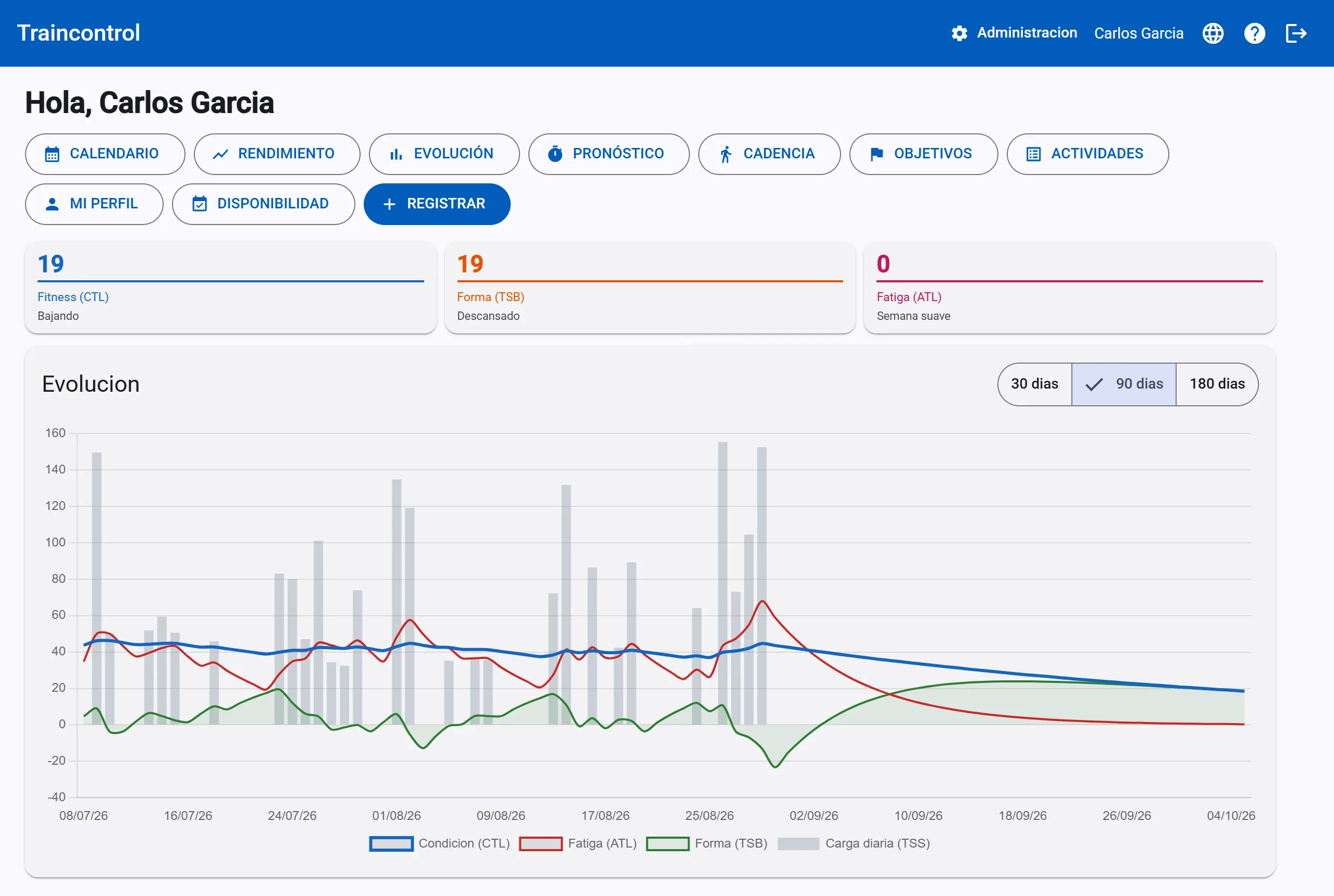This screenshot has width=1334, height=896.
Task: Toggle Fatiga (ATL) legend series
Action: tap(578, 843)
